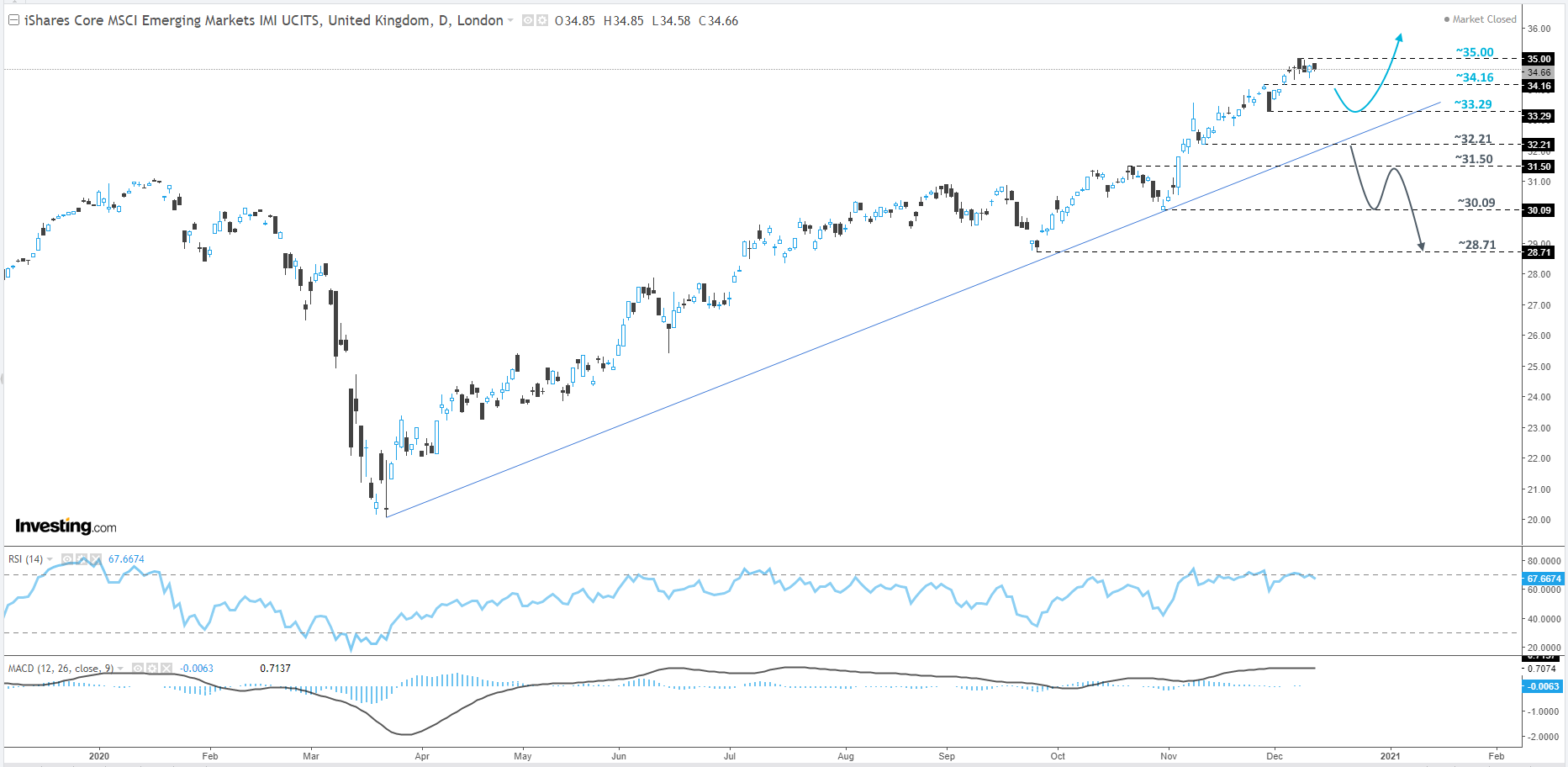Click the Market Closed status label

pyautogui.click(x=1484, y=19)
